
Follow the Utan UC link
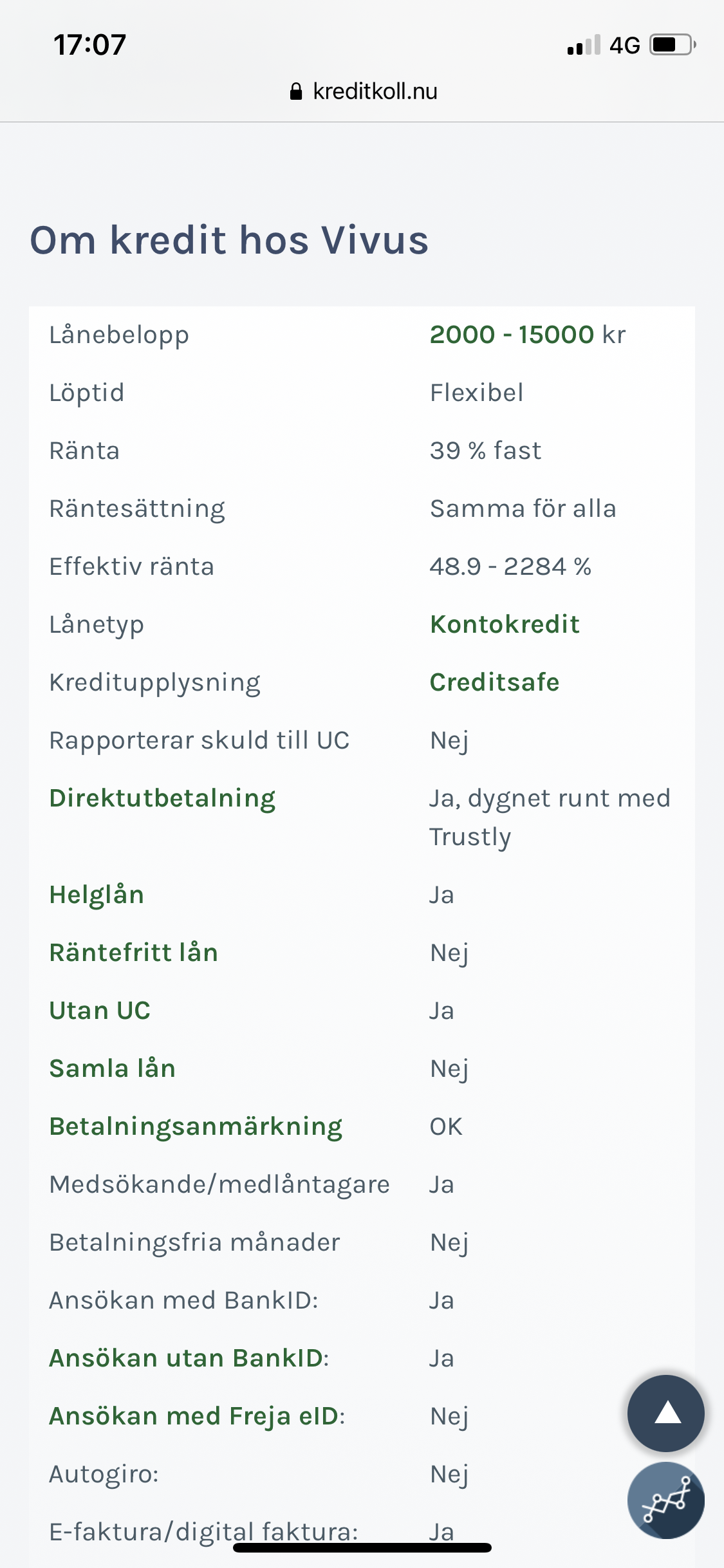tap(100, 1011)
